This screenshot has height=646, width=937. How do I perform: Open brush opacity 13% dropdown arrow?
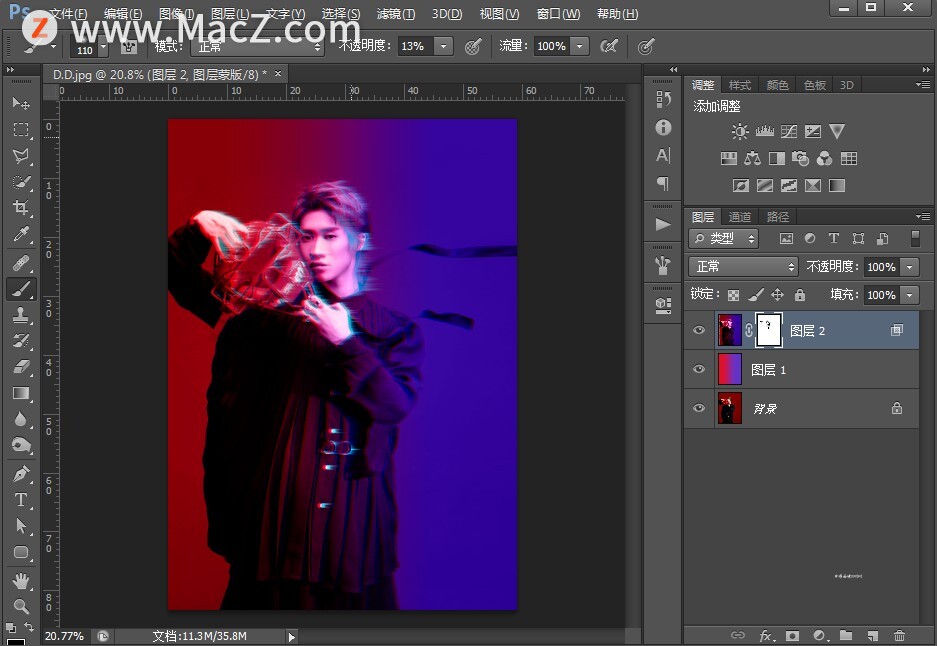point(443,46)
